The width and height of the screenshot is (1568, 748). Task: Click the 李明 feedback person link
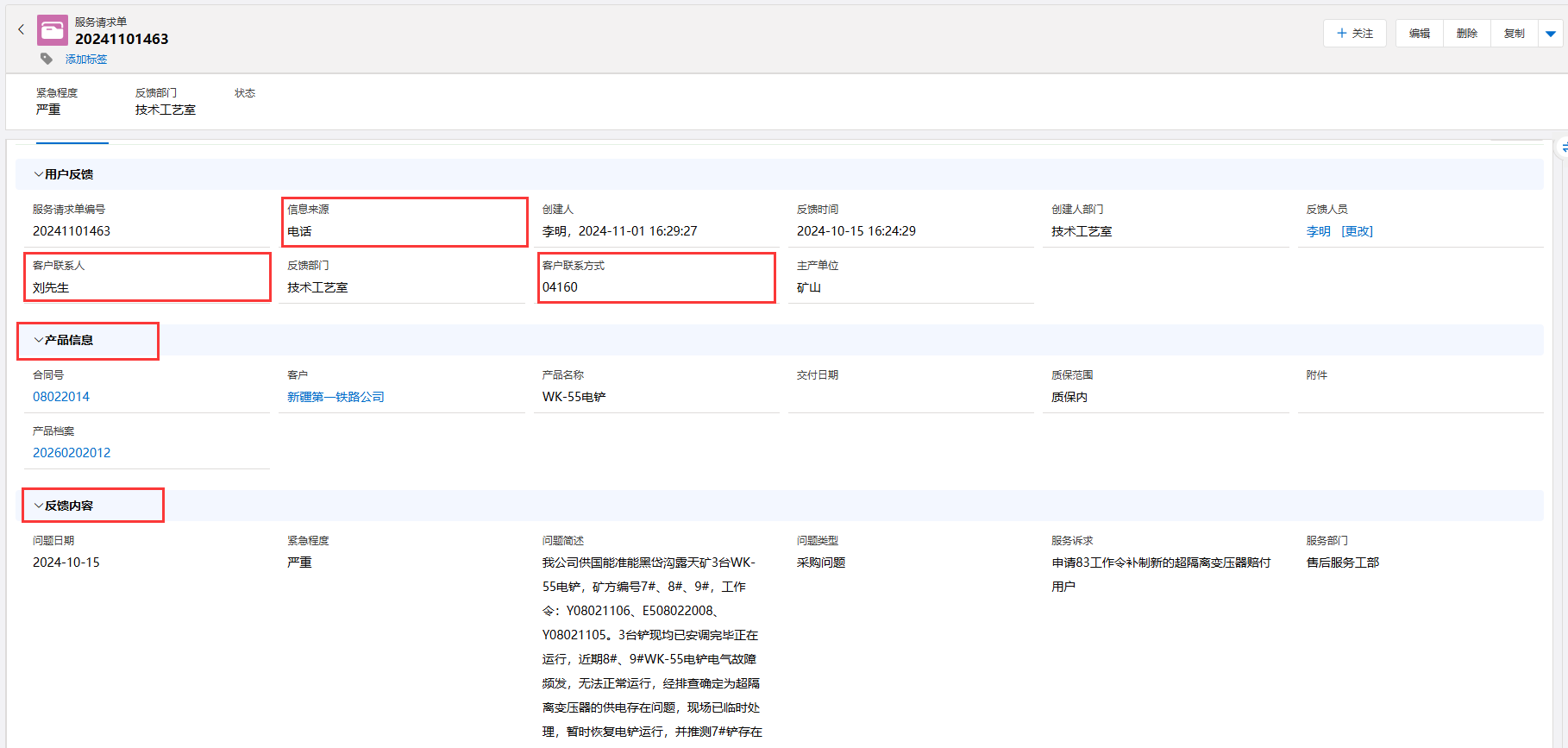[x=1318, y=231]
